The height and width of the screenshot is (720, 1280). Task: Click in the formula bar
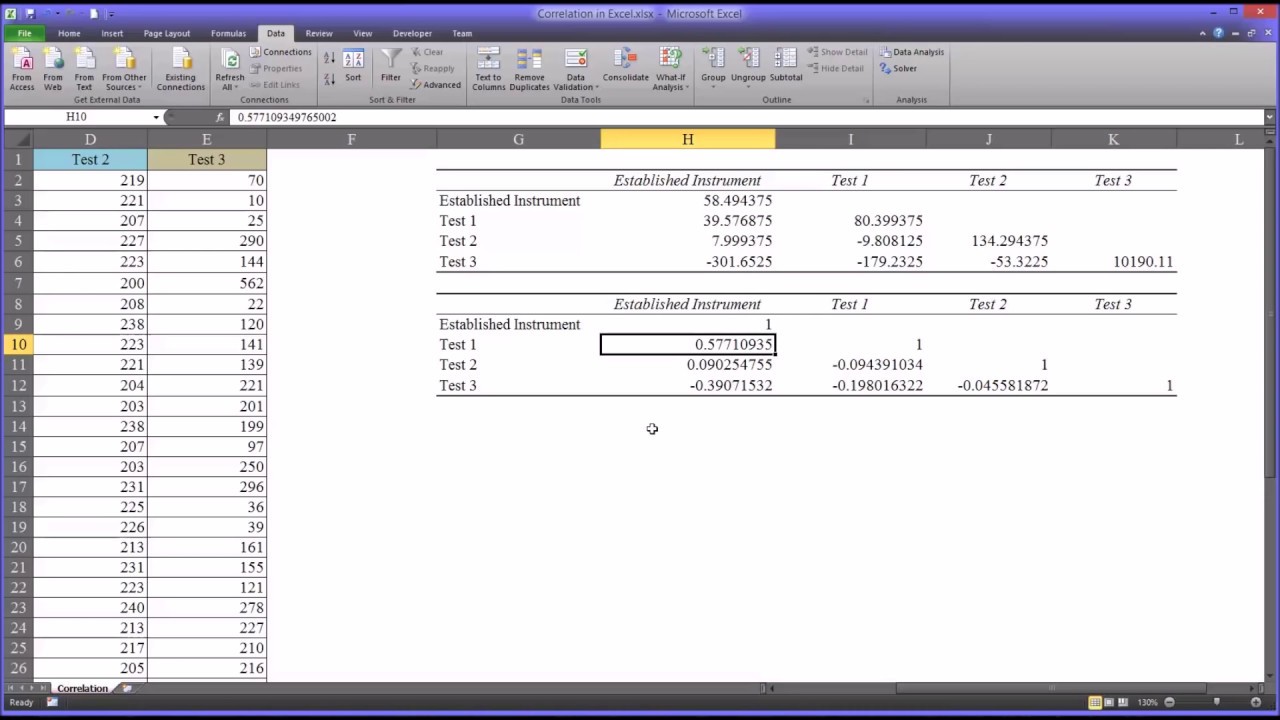tap(746, 117)
